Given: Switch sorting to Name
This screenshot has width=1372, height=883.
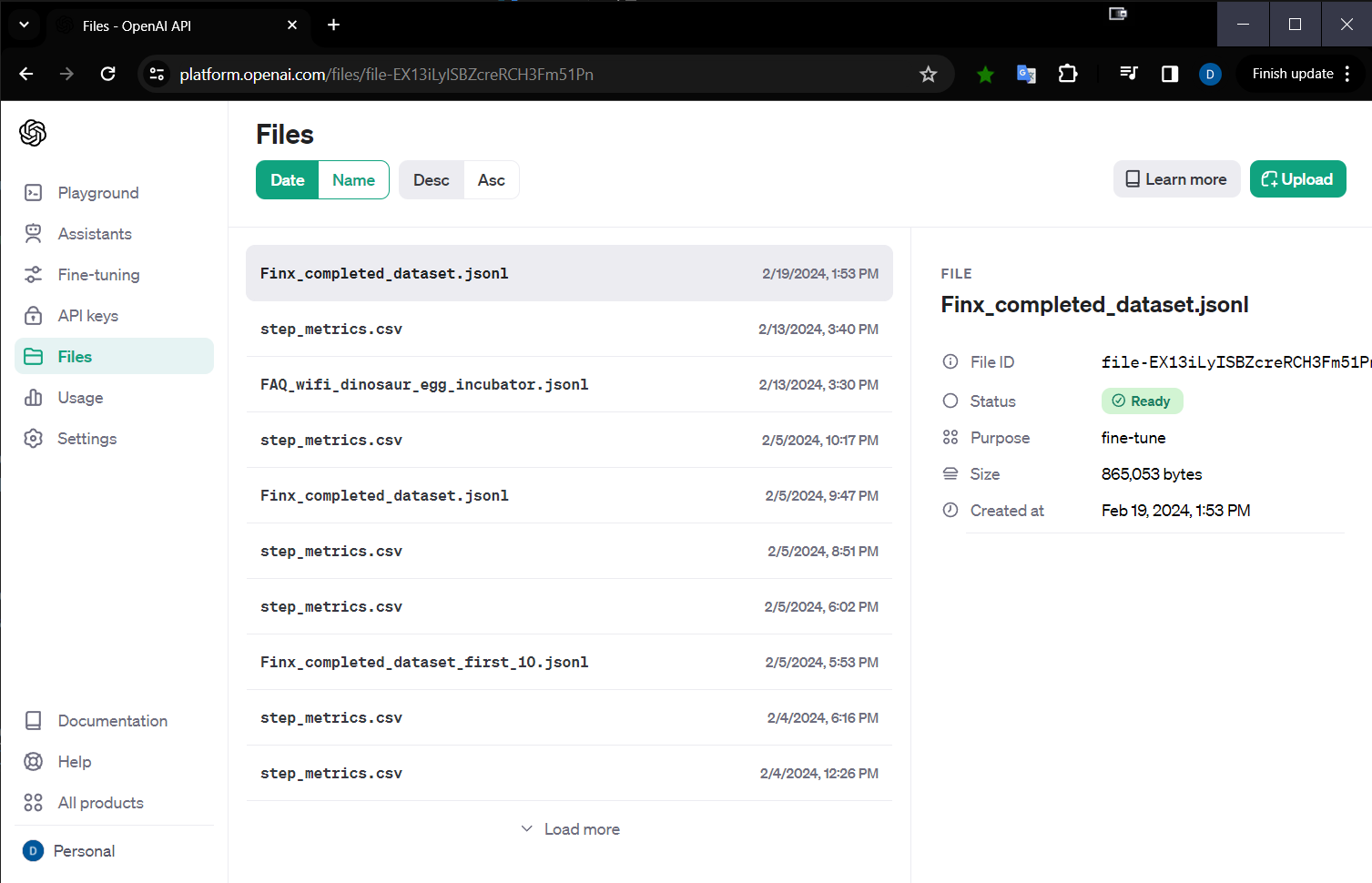Looking at the screenshot, I should click(353, 179).
